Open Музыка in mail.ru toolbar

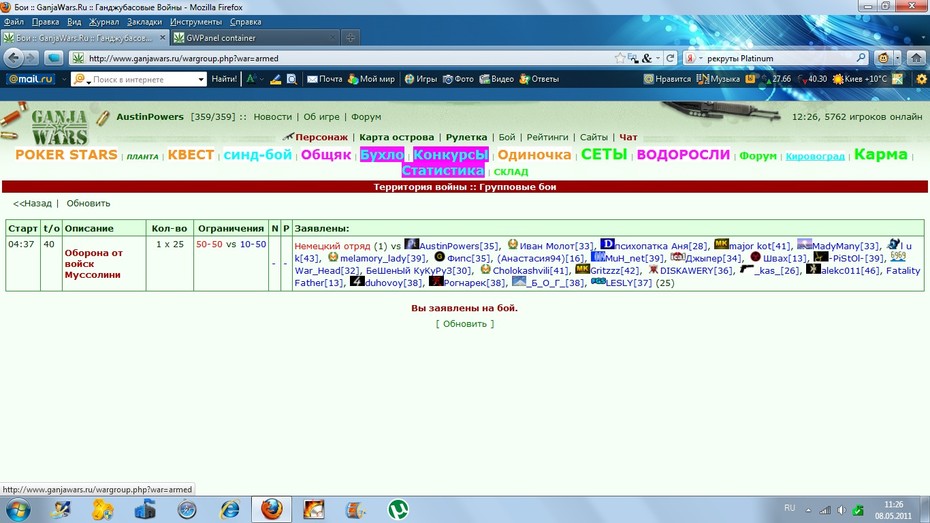(718, 79)
